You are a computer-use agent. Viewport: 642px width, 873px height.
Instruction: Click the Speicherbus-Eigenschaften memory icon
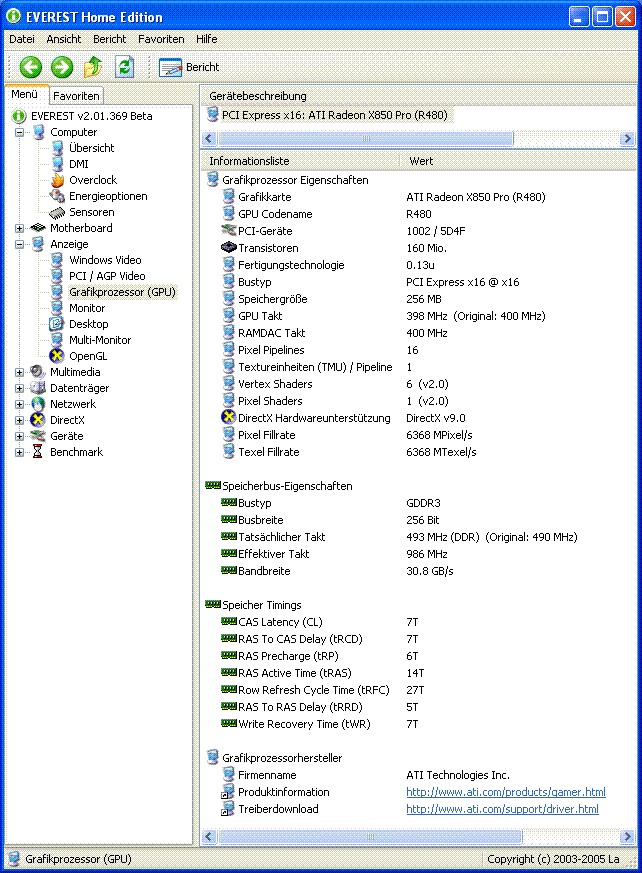click(213, 485)
